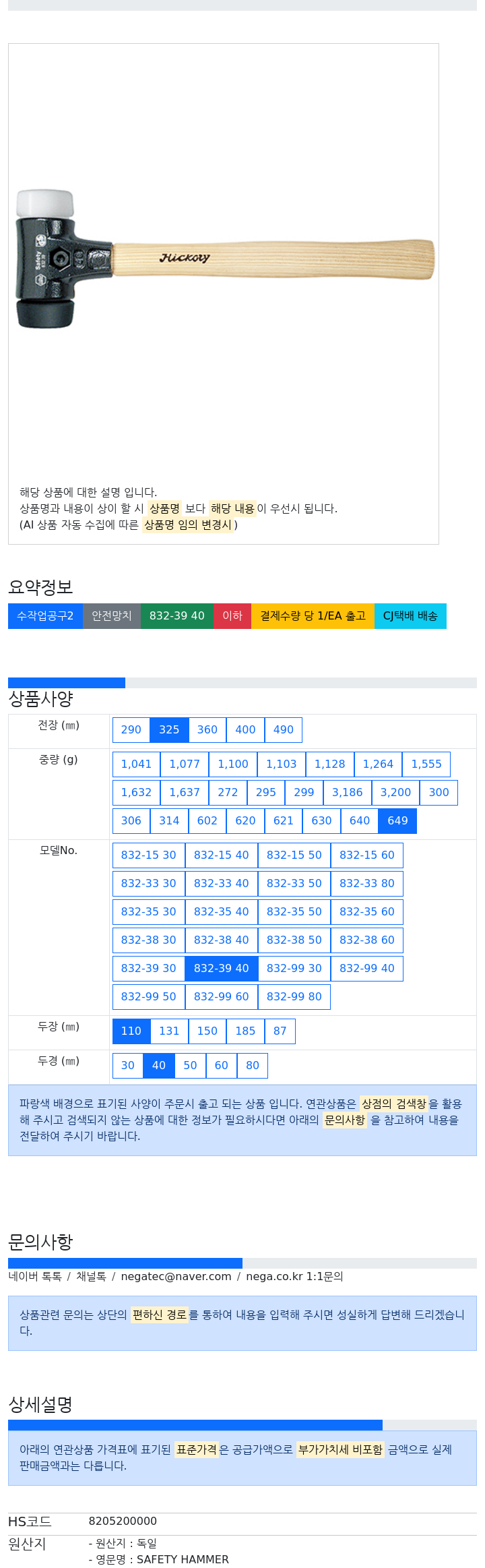Select head diameter 30
485x1568 pixels.
pos(128,1066)
